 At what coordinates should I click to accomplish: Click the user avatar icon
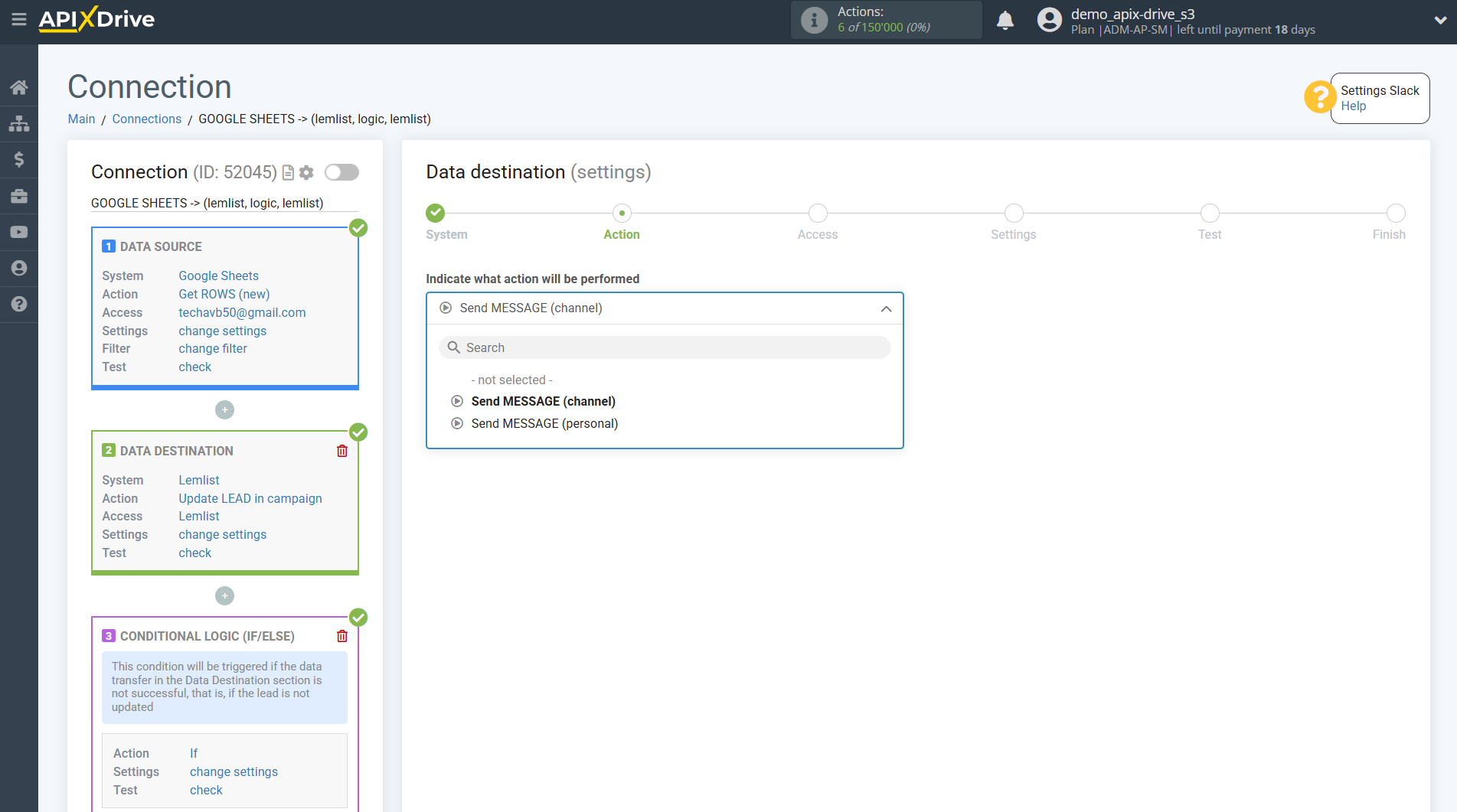[1050, 20]
